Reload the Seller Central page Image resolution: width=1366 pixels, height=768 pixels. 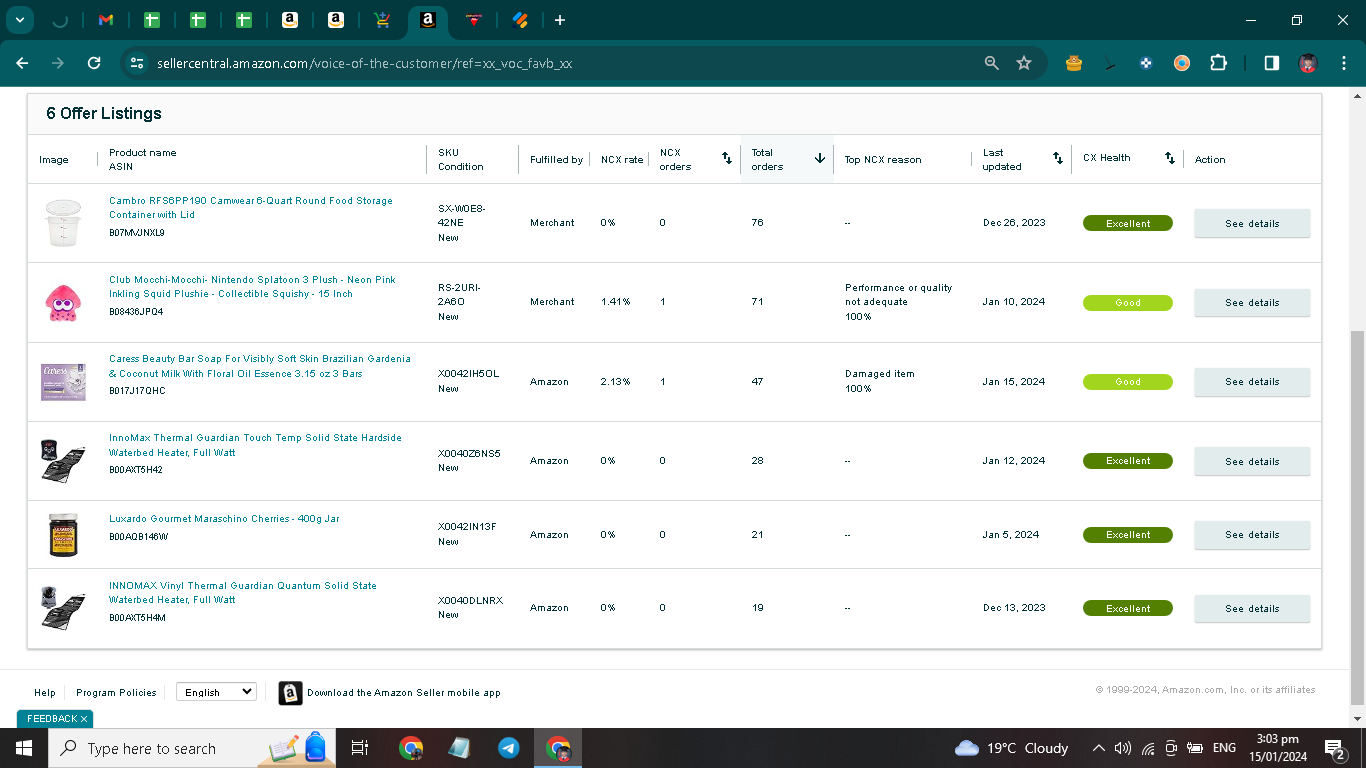click(94, 63)
